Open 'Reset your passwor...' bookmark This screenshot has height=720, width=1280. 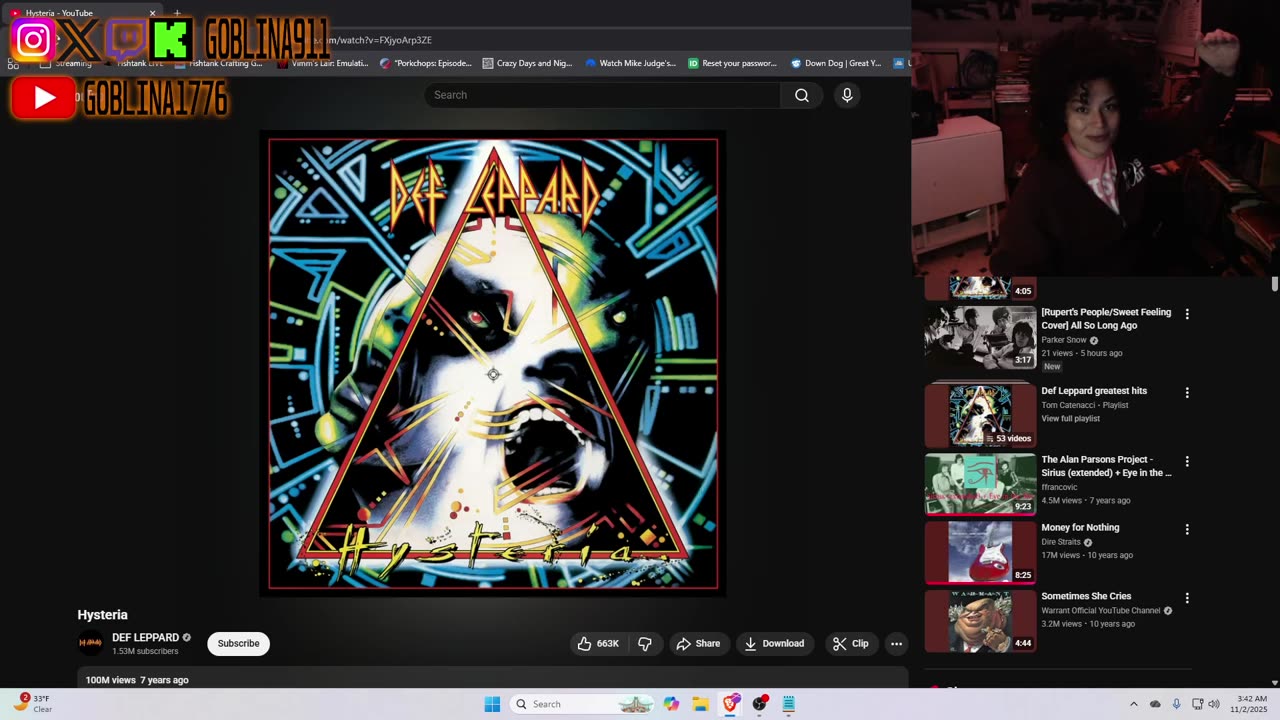732,63
